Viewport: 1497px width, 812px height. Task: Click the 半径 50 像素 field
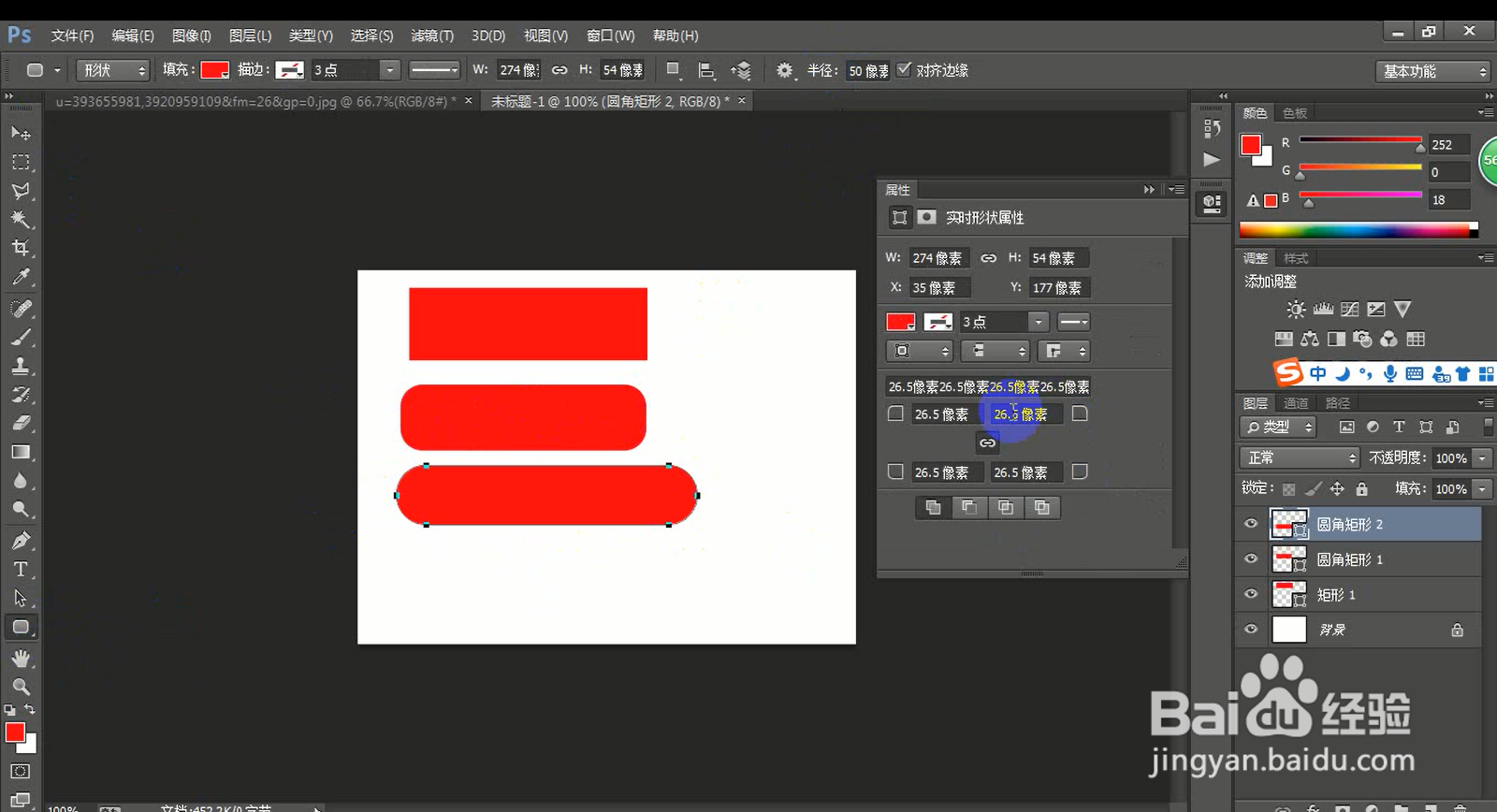click(x=867, y=70)
